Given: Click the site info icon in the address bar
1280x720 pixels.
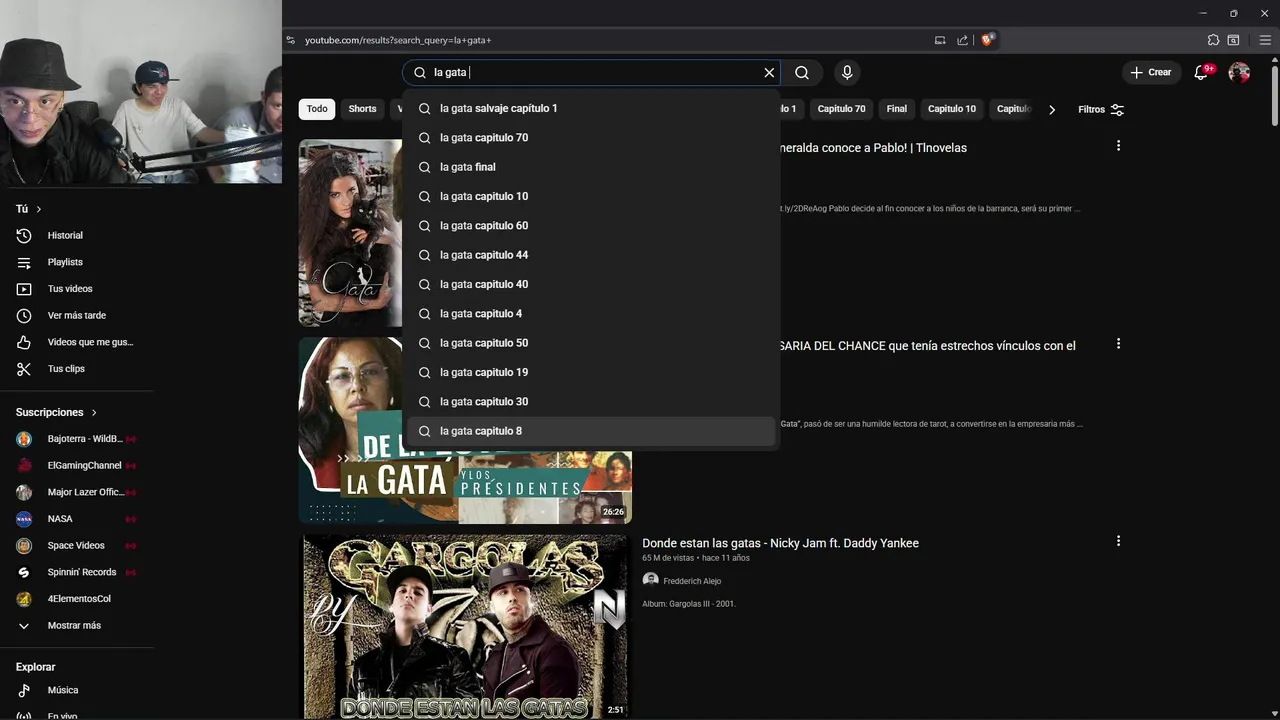Looking at the screenshot, I should tap(291, 40).
